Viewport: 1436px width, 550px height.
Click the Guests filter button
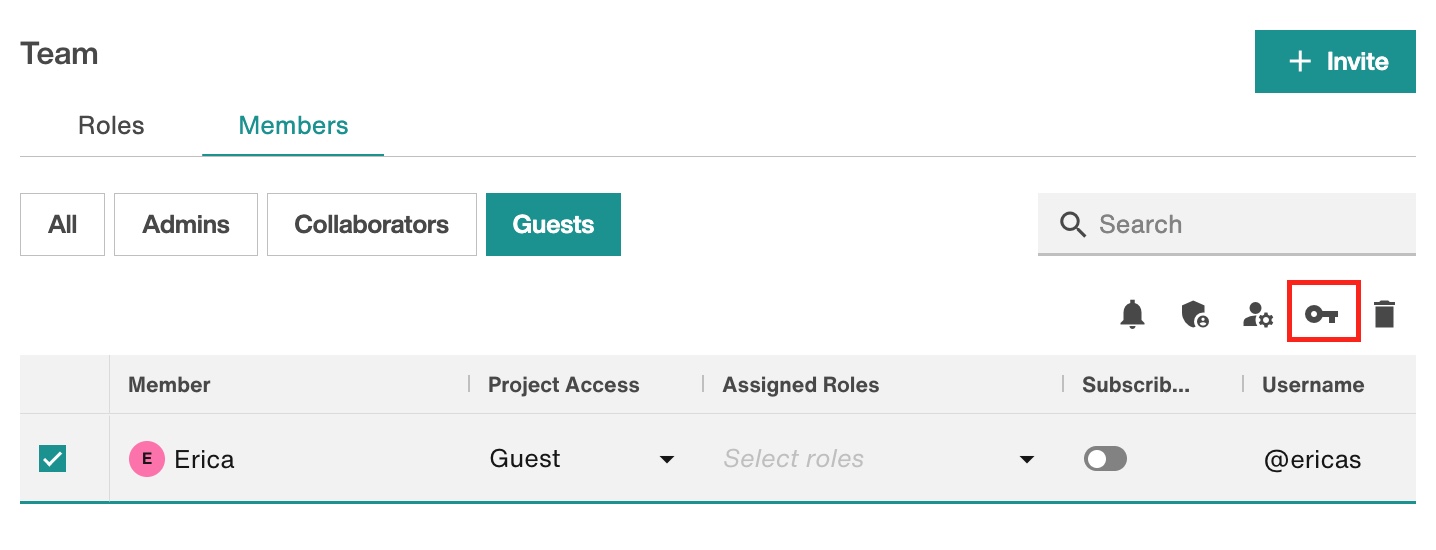[x=553, y=224]
